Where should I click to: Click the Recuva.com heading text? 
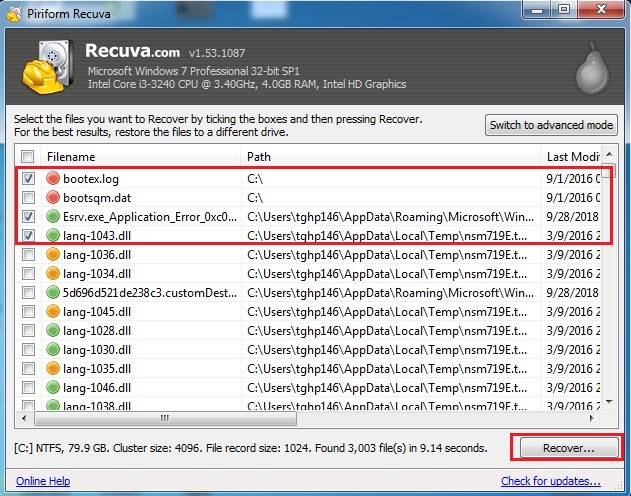tap(132, 51)
